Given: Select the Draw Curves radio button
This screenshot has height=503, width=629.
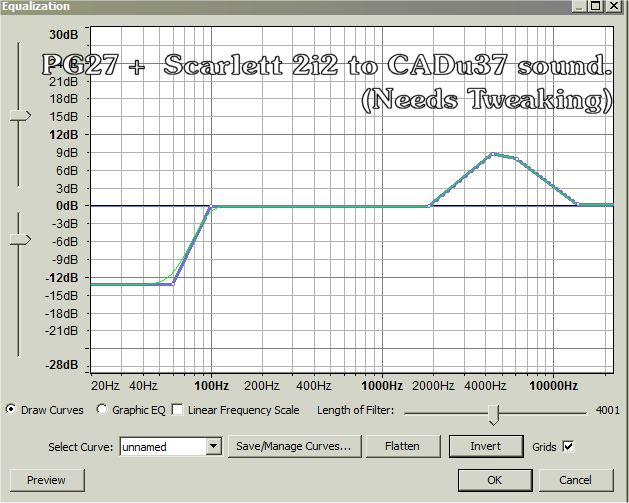Looking at the screenshot, I should click(x=11, y=410).
